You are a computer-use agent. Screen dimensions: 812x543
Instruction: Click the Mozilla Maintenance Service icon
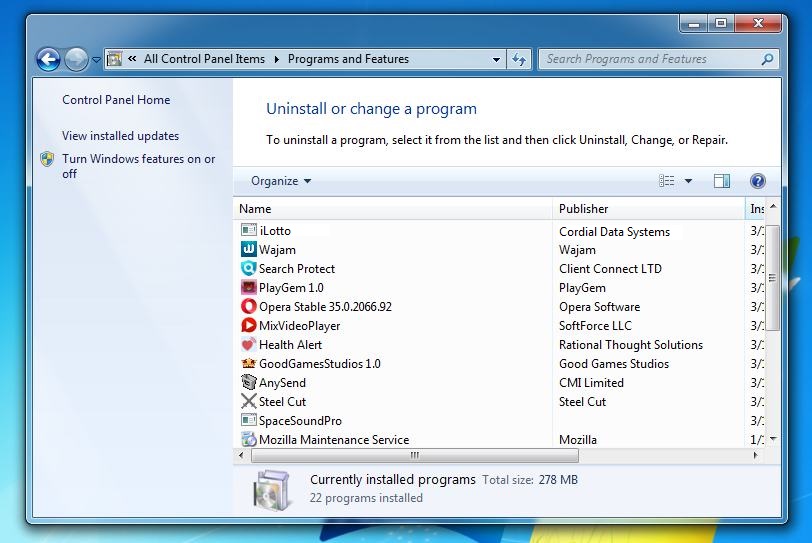(249, 439)
